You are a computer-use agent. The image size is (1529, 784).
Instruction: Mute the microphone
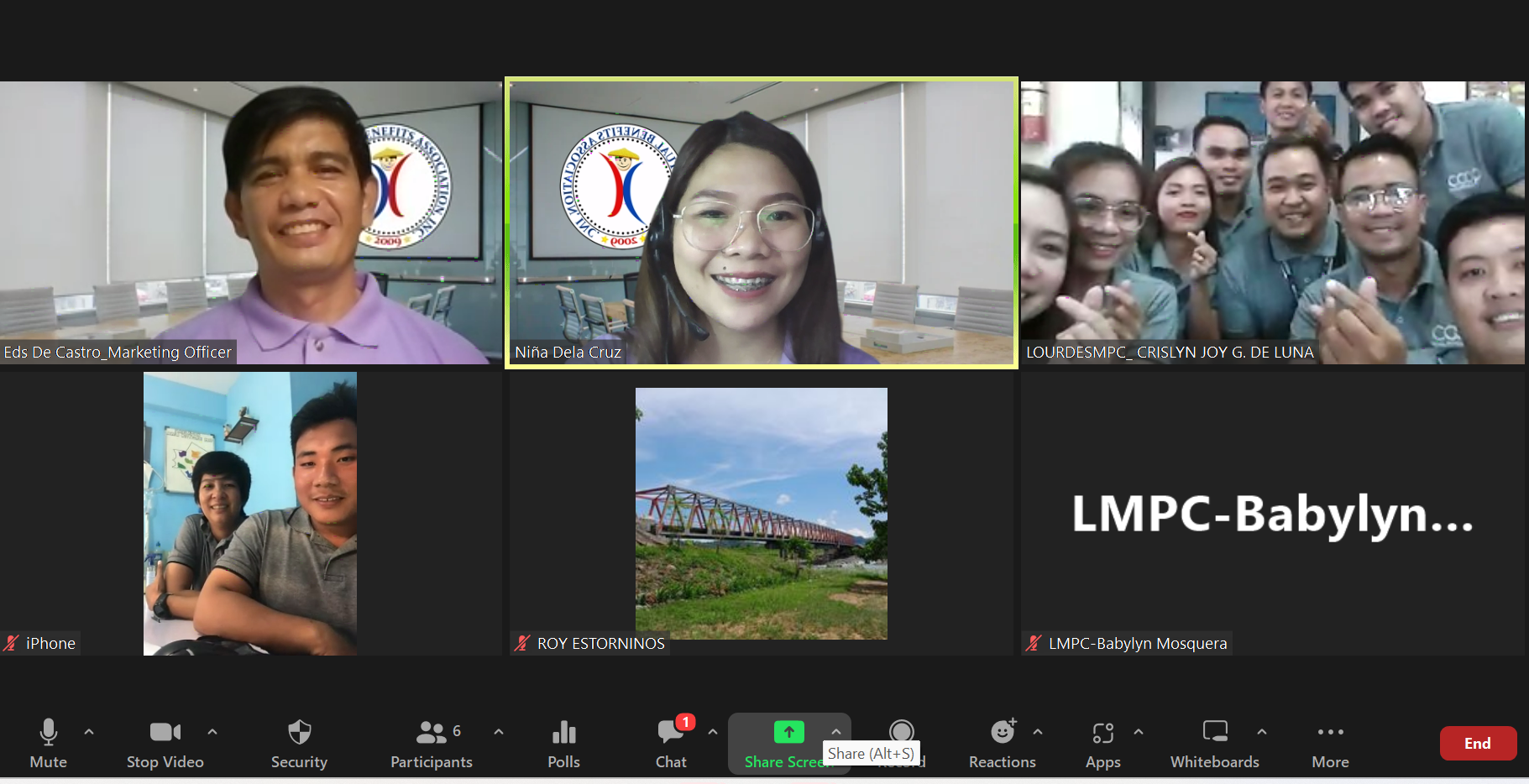(49, 743)
